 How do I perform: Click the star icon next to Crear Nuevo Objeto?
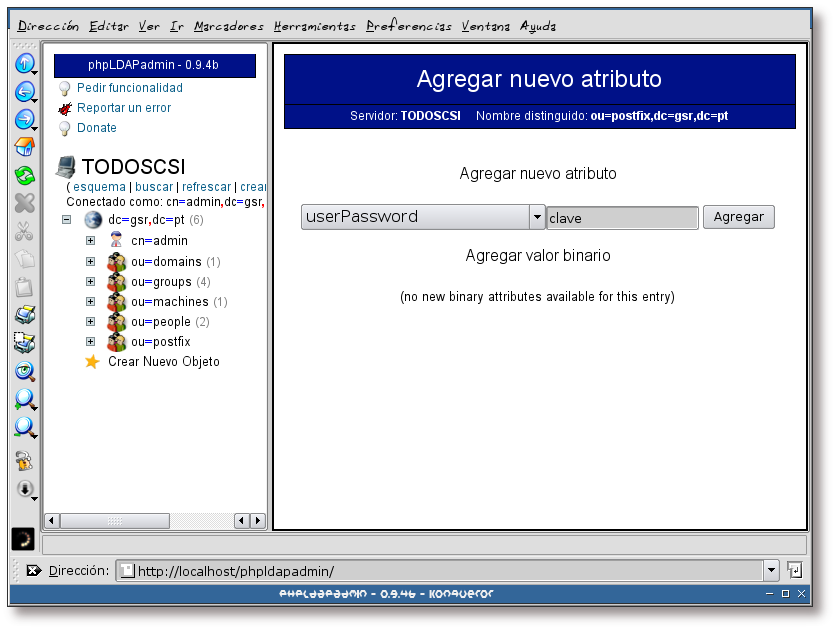click(x=91, y=360)
